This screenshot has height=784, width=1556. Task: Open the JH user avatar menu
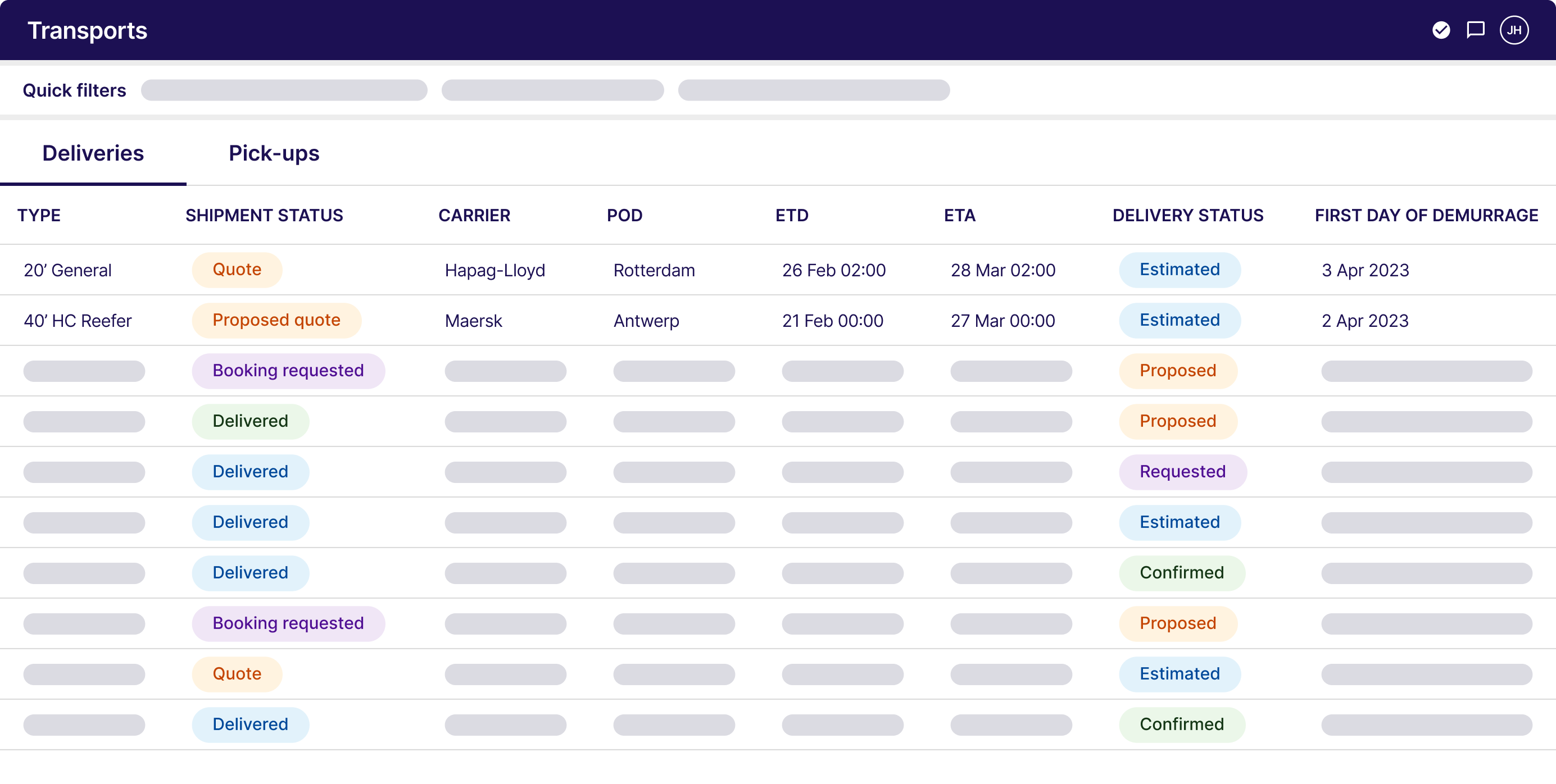[x=1514, y=30]
